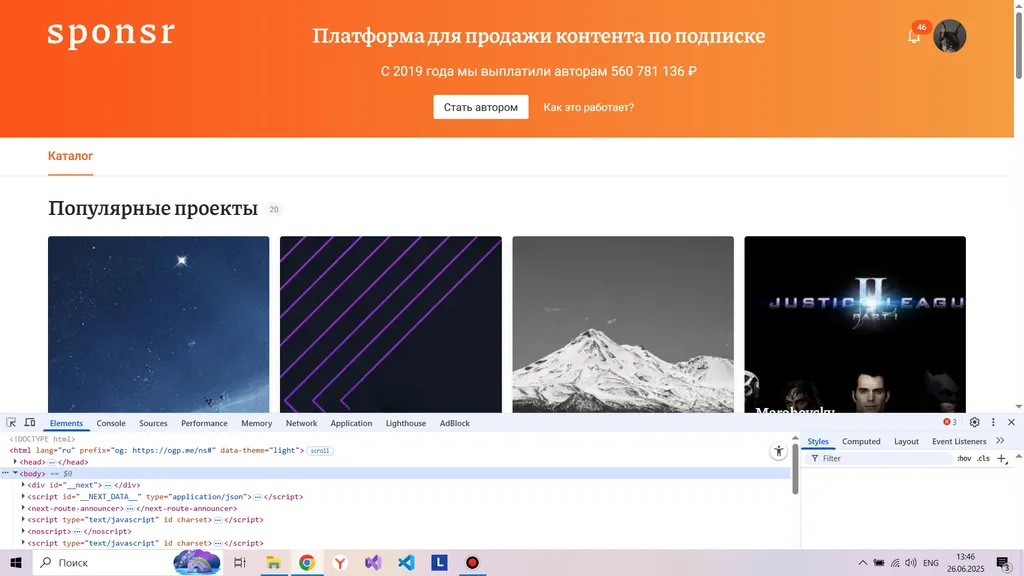Open DevTools three-dot customization menu
Image resolution: width=1024 pixels, height=576 pixels.
point(993,422)
